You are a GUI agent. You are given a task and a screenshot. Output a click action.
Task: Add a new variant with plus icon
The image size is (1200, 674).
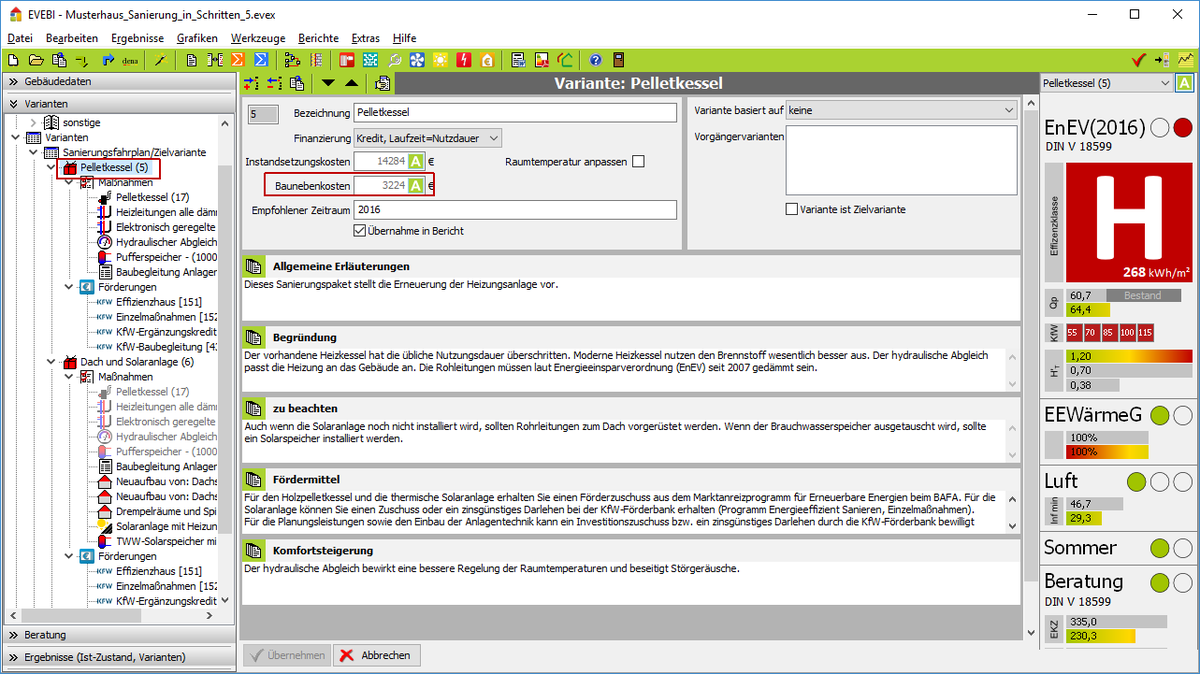tap(252, 83)
